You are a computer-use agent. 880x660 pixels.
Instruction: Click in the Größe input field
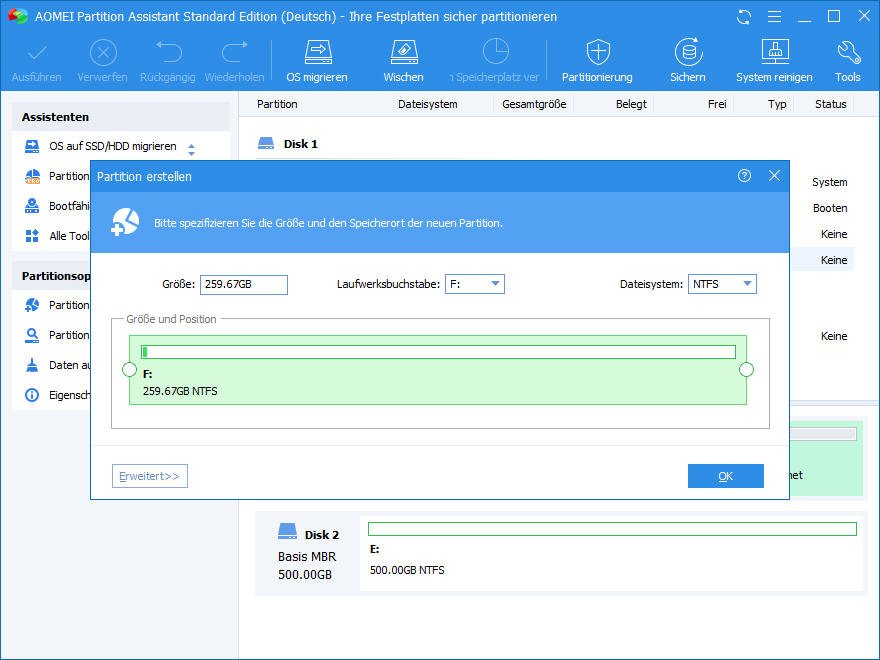(x=243, y=285)
